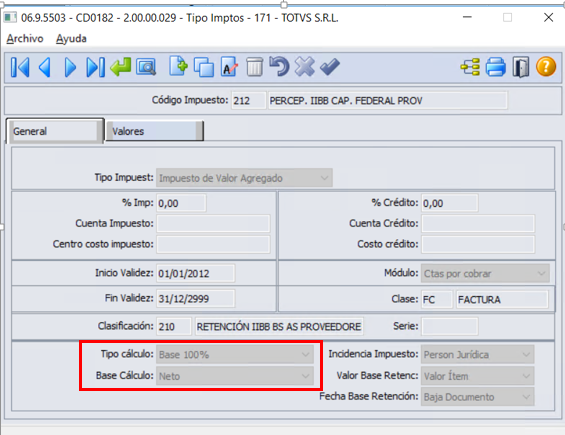This screenshot has width=565, height=435.
Task: Open the Tipo cálculo dropdown
Action: click(x=235, y=355)
